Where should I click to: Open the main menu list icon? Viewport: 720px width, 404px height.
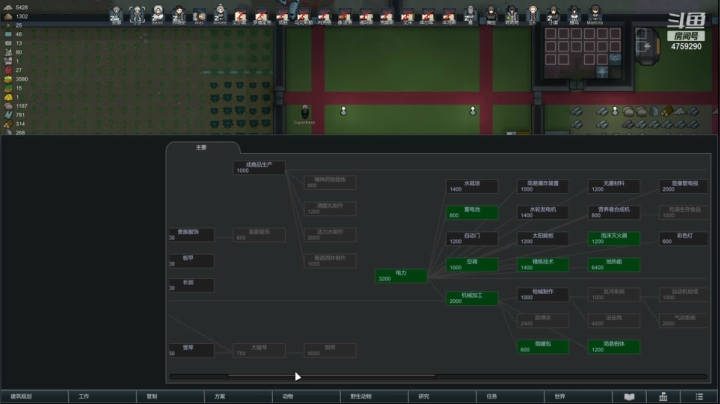(699, 397)
